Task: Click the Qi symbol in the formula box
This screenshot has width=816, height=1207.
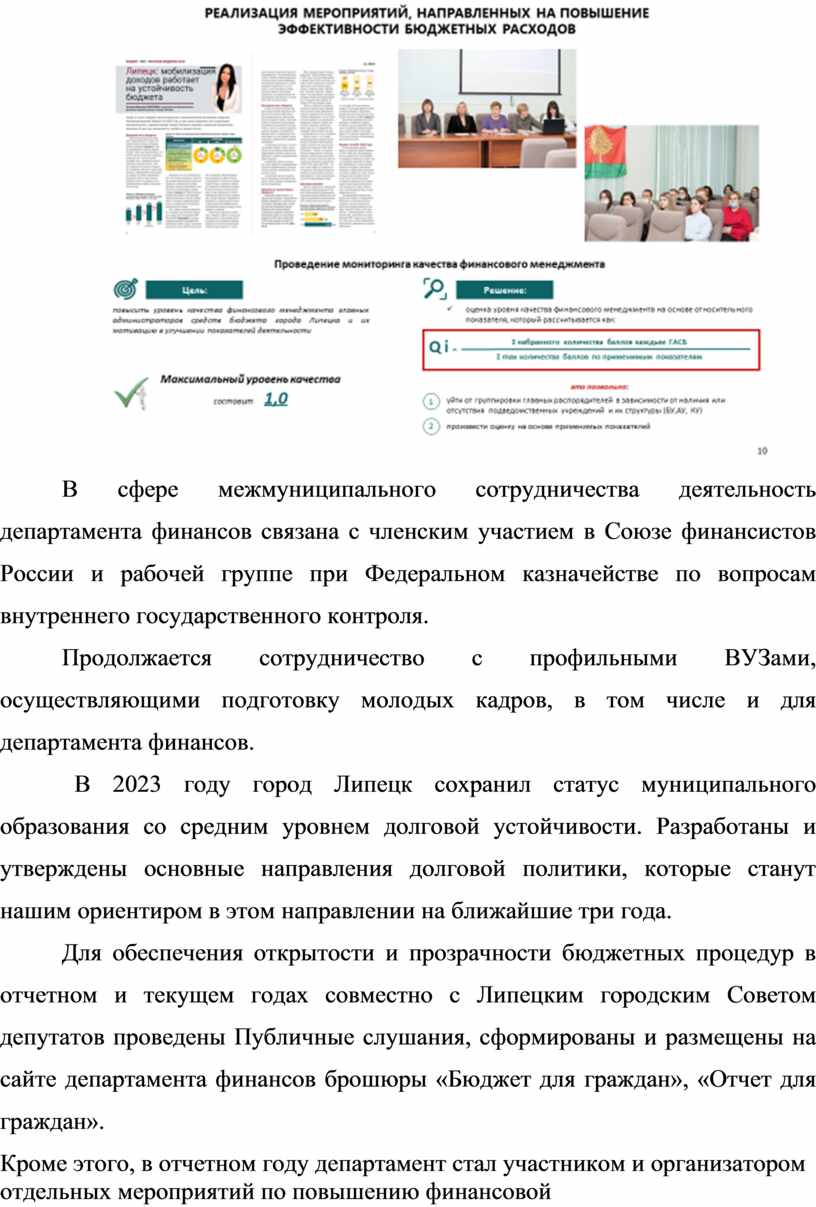Action: pos(439,347)
